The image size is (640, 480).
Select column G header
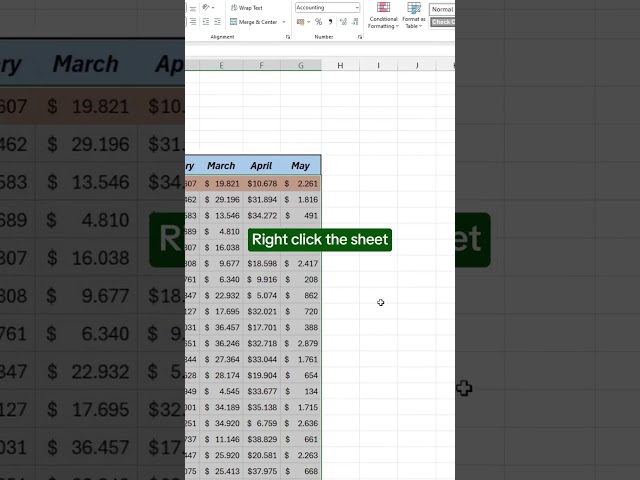point(301,65)
